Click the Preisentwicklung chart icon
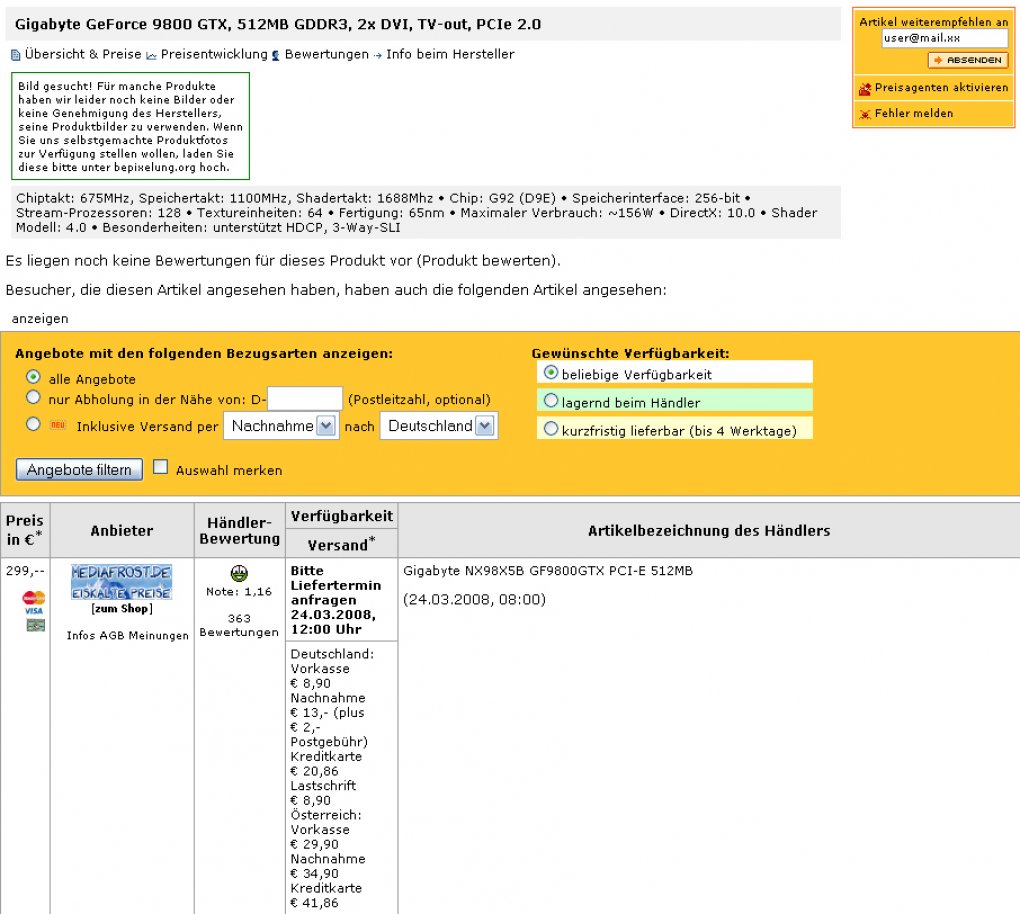Image resolution: width=1020 pixels, height=914 pixels. [152, 55]
